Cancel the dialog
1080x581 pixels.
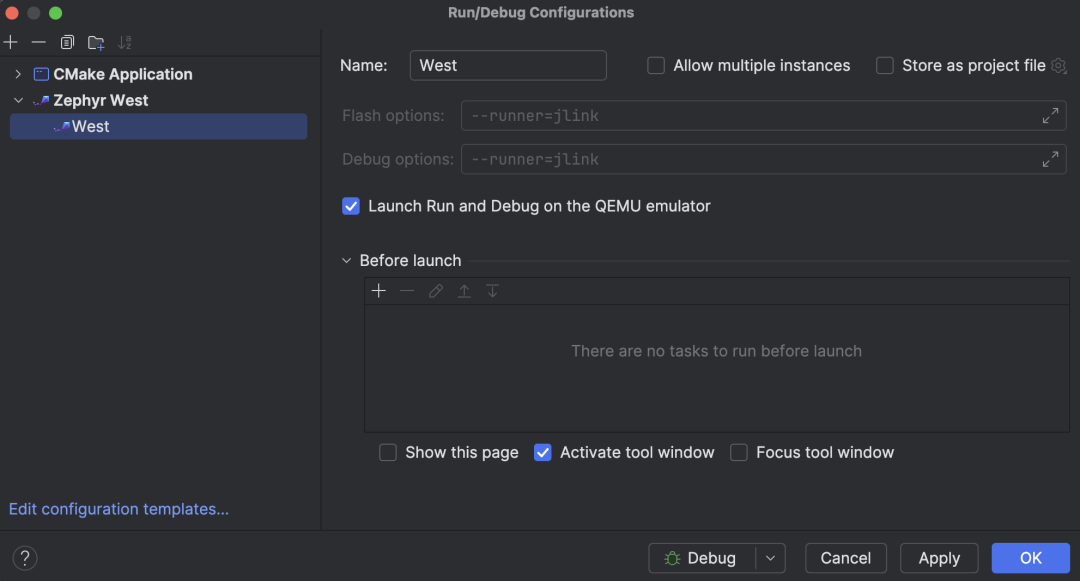(846, 558)
